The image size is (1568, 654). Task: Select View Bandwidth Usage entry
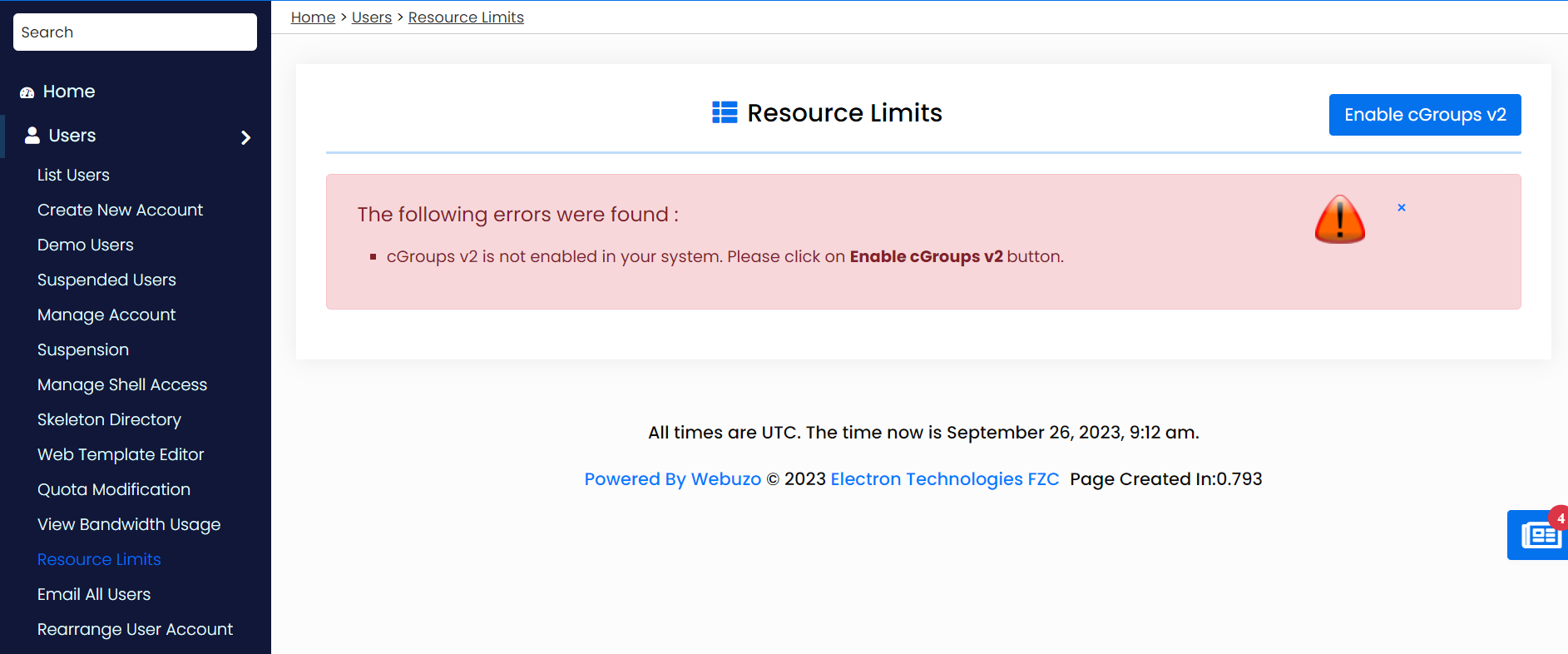click(129, 524)
